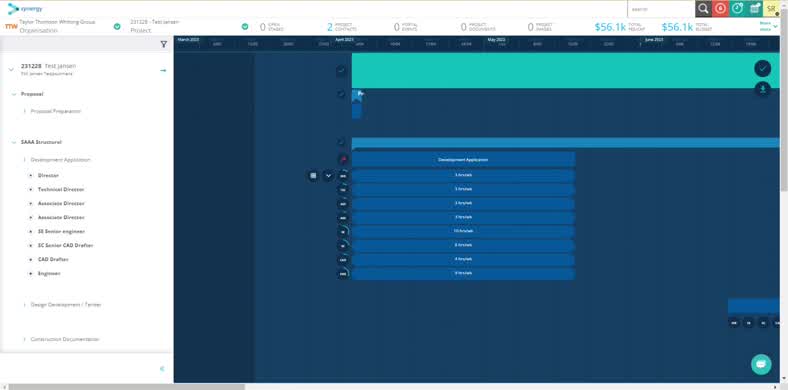Click the red pin beside Development Application
Viewport: 788px width, 390px height.
343,160
